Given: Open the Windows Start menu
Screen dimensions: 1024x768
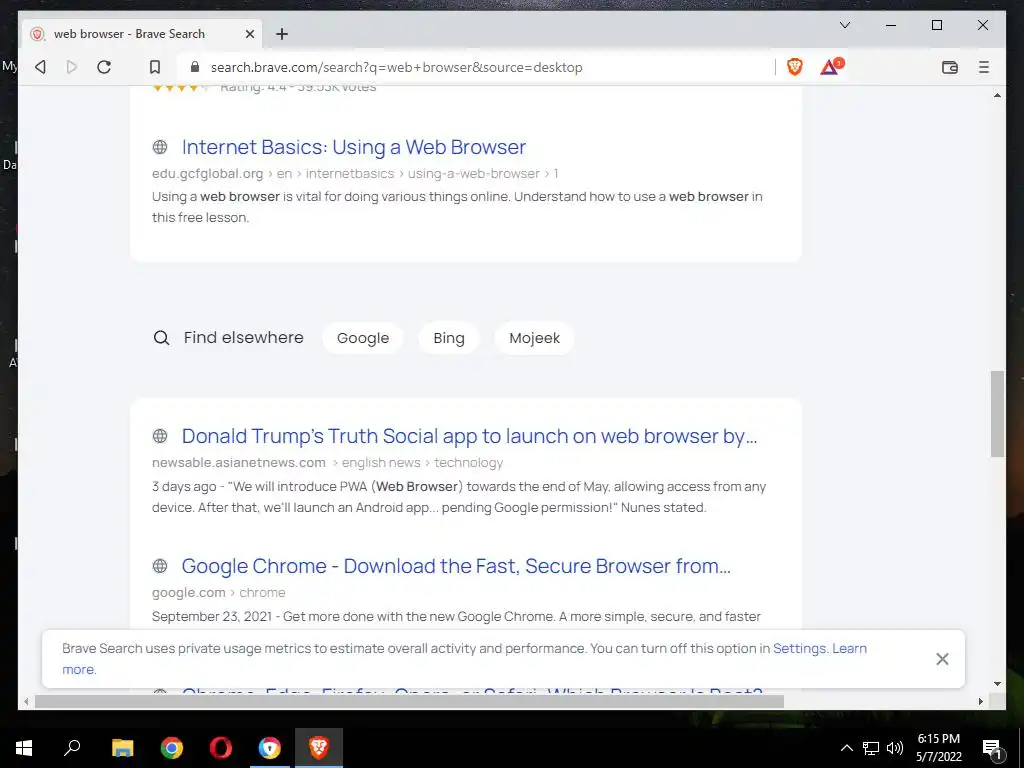Looking at the screenshot, I should tap(24, 748).
